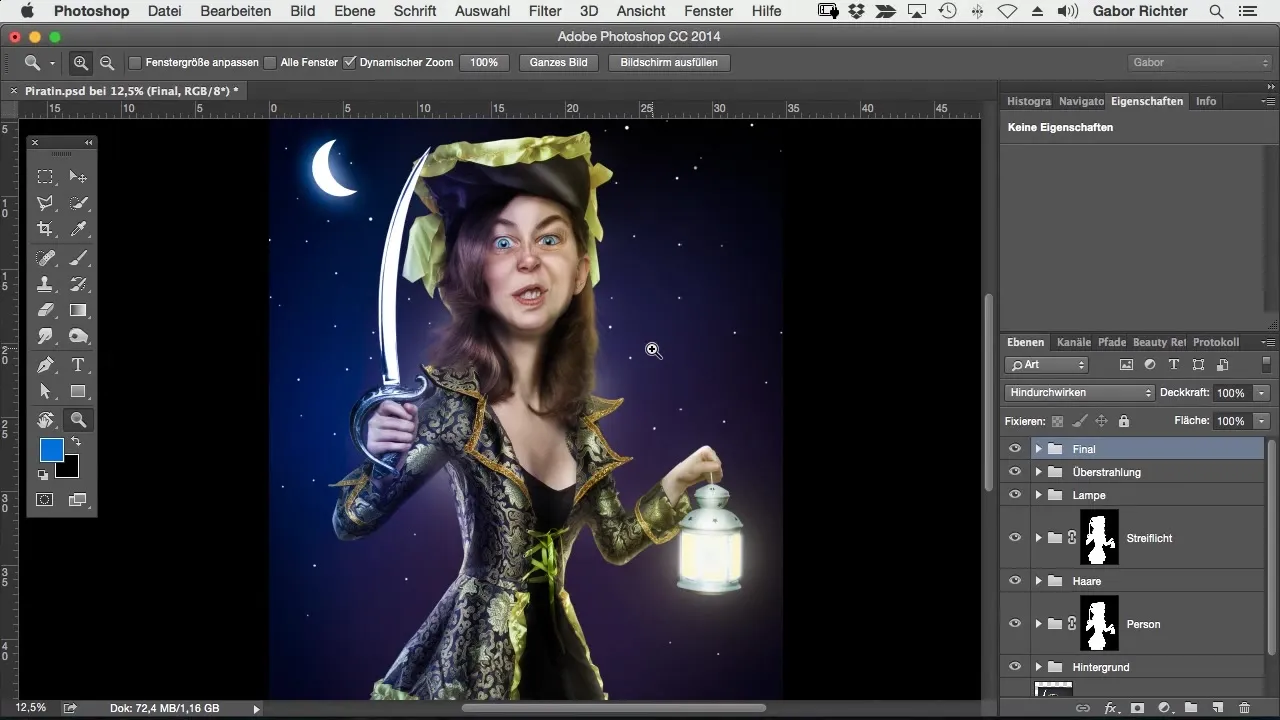1280x720 pixels.
Task: Open the Ebene menu
Action: [355, 11]
